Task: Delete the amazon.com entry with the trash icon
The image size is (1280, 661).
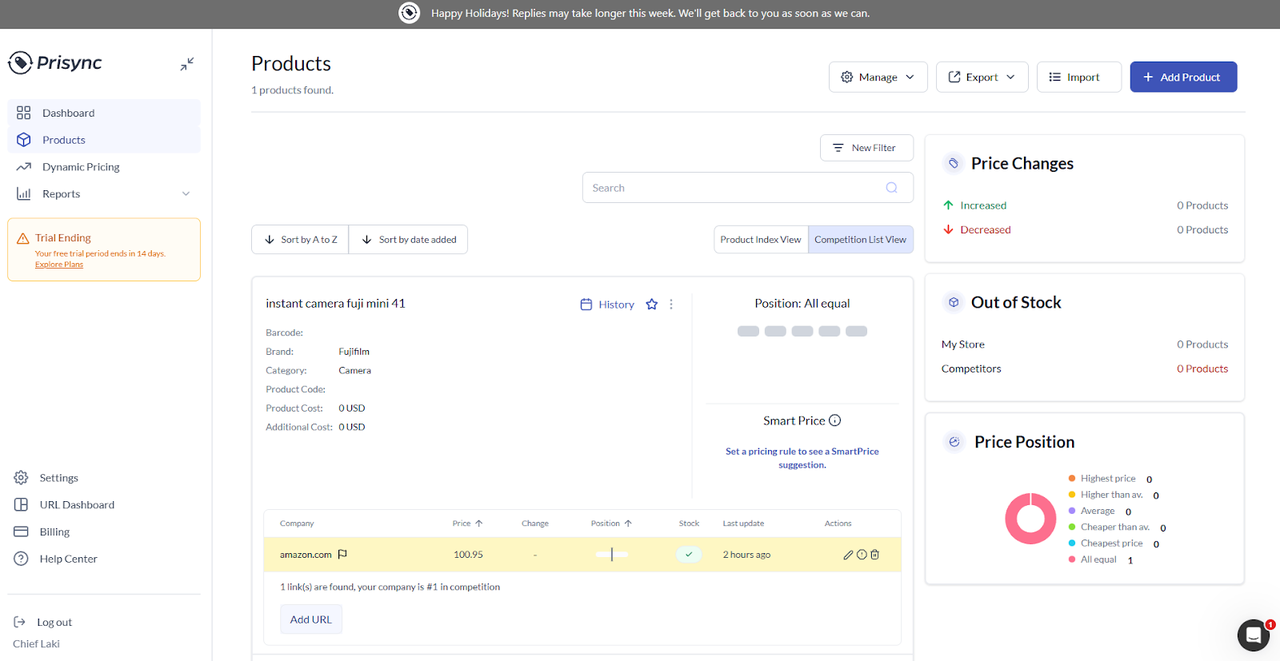Action: [875, 554]
